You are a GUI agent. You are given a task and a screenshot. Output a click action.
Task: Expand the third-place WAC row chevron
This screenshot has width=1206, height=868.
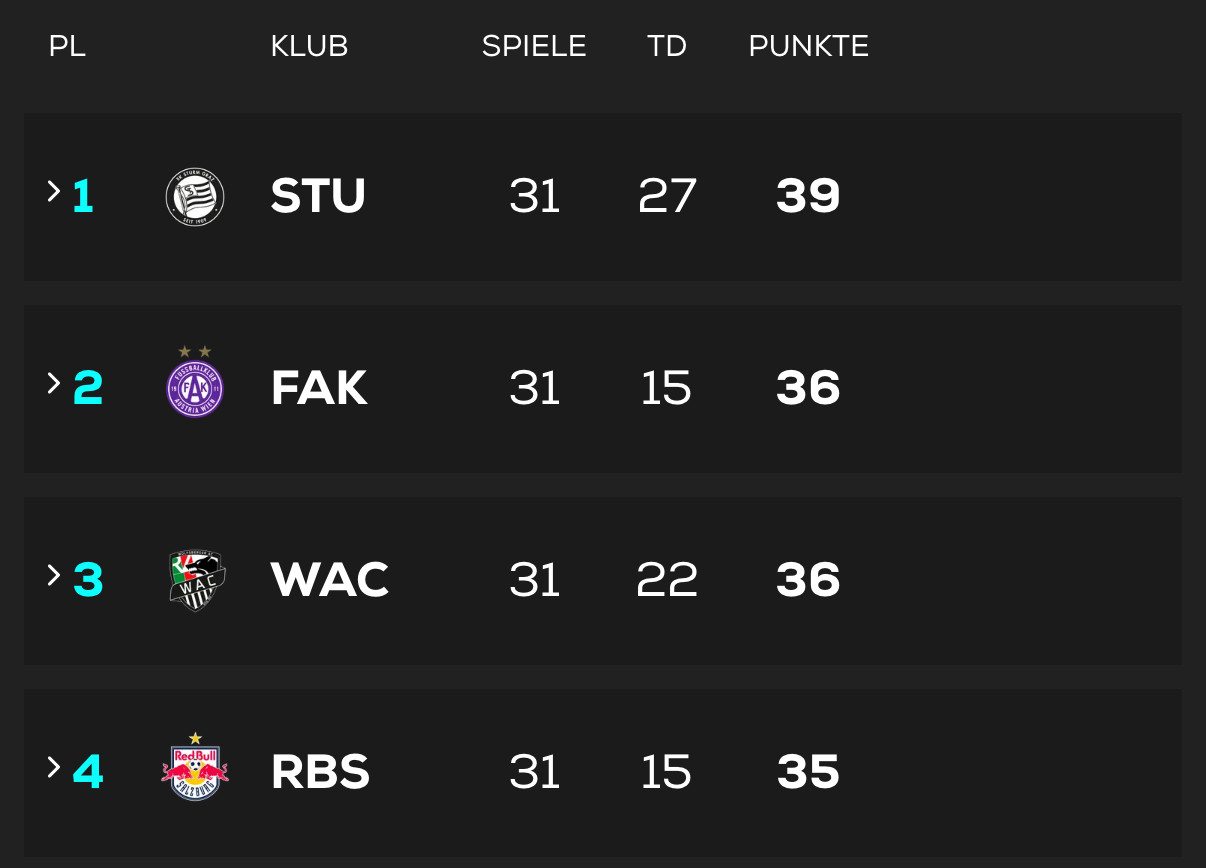54,576
